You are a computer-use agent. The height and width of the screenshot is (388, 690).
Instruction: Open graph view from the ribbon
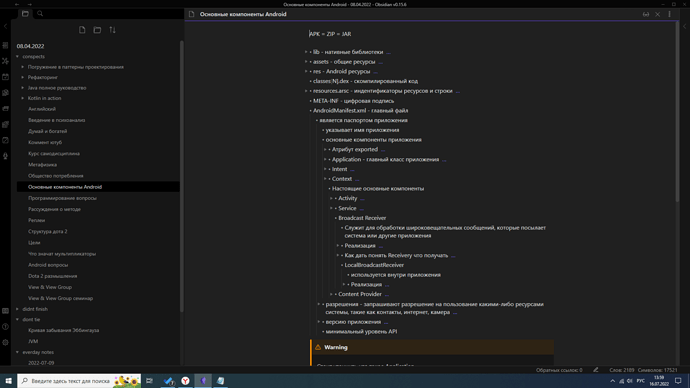[x=5, y=61]
